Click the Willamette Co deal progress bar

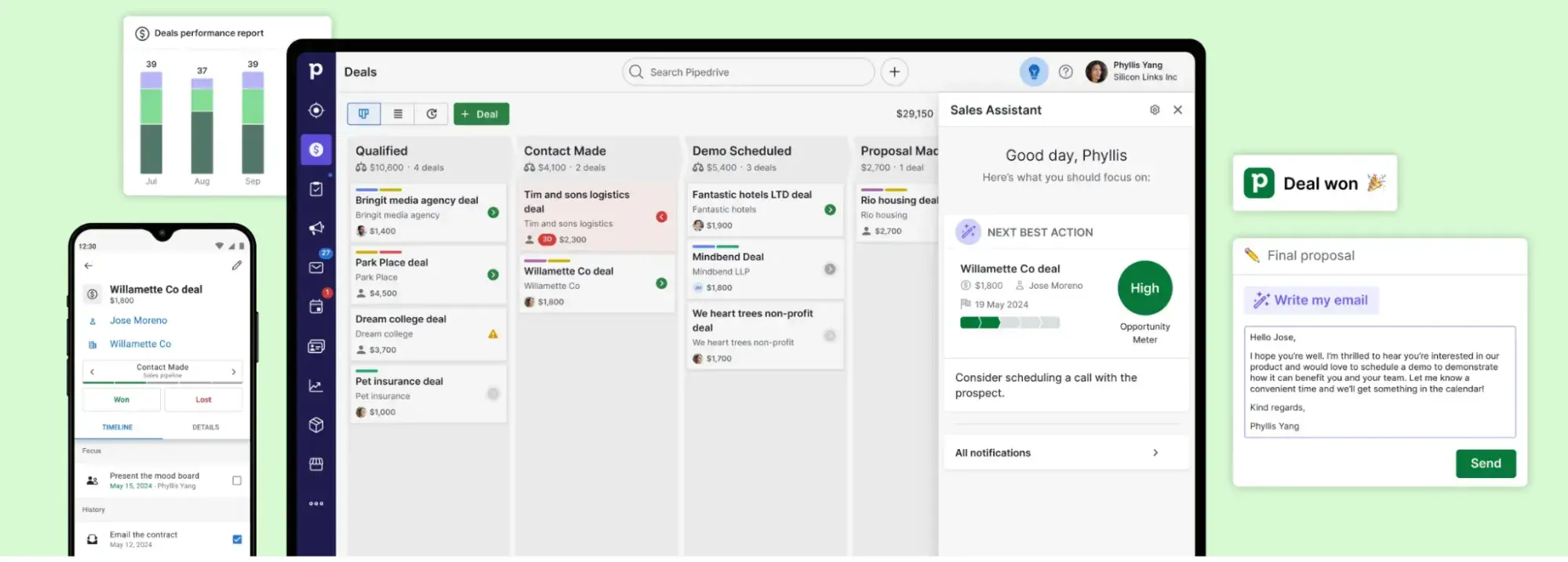click(1009, 323)
